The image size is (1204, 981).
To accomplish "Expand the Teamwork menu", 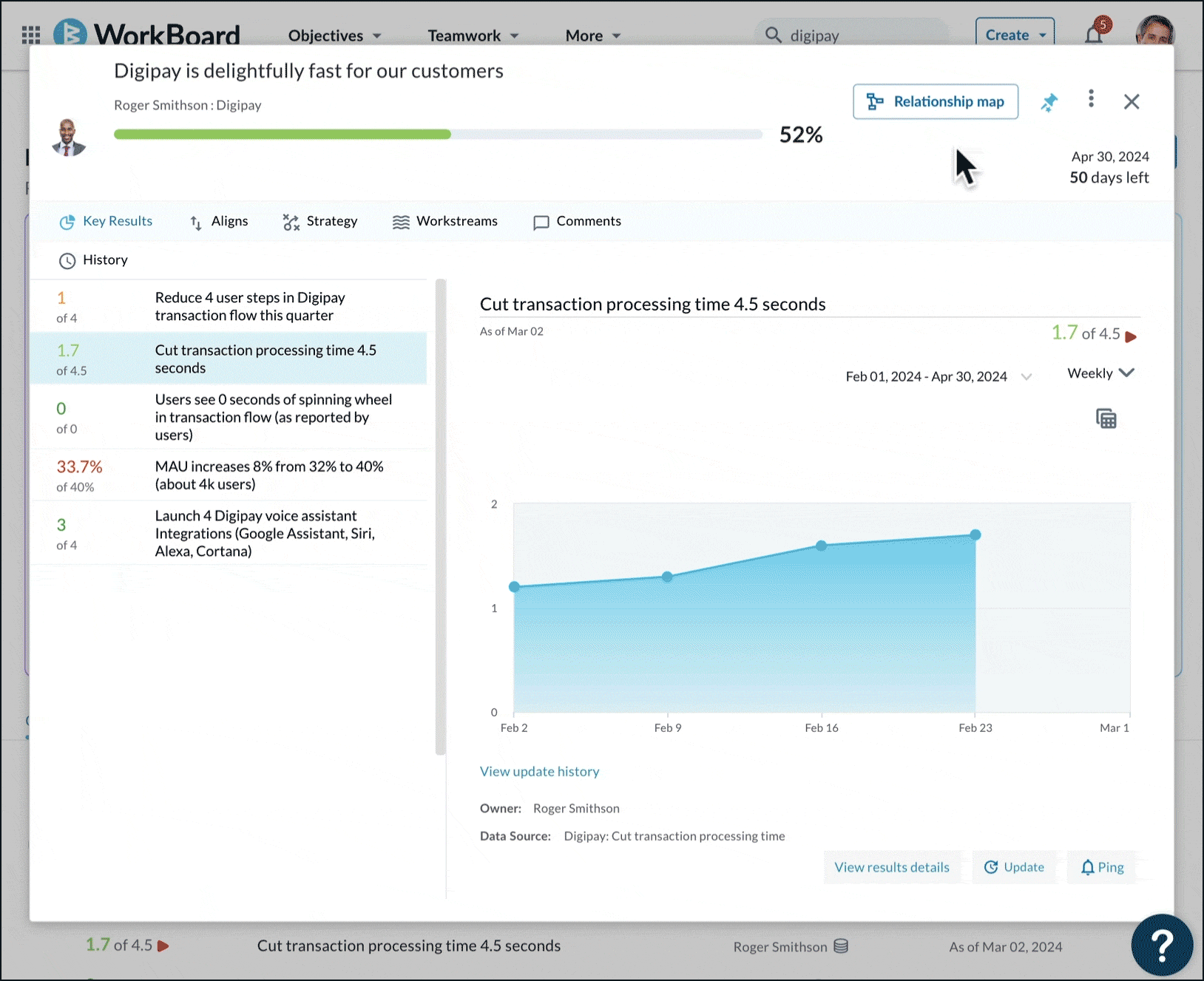I will coord(473,35).
